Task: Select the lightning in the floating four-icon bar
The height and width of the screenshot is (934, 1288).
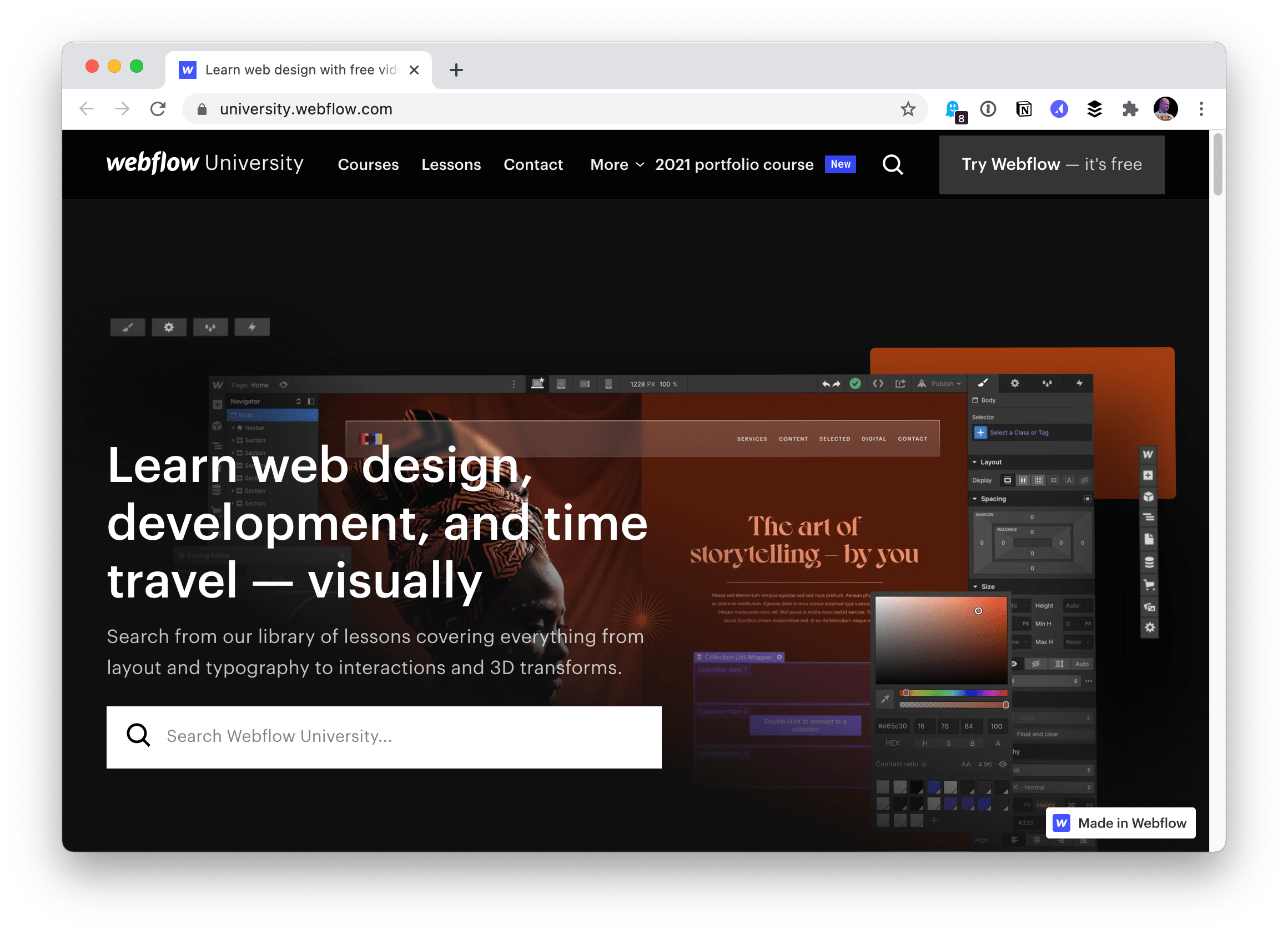Action: click(251, 327)
